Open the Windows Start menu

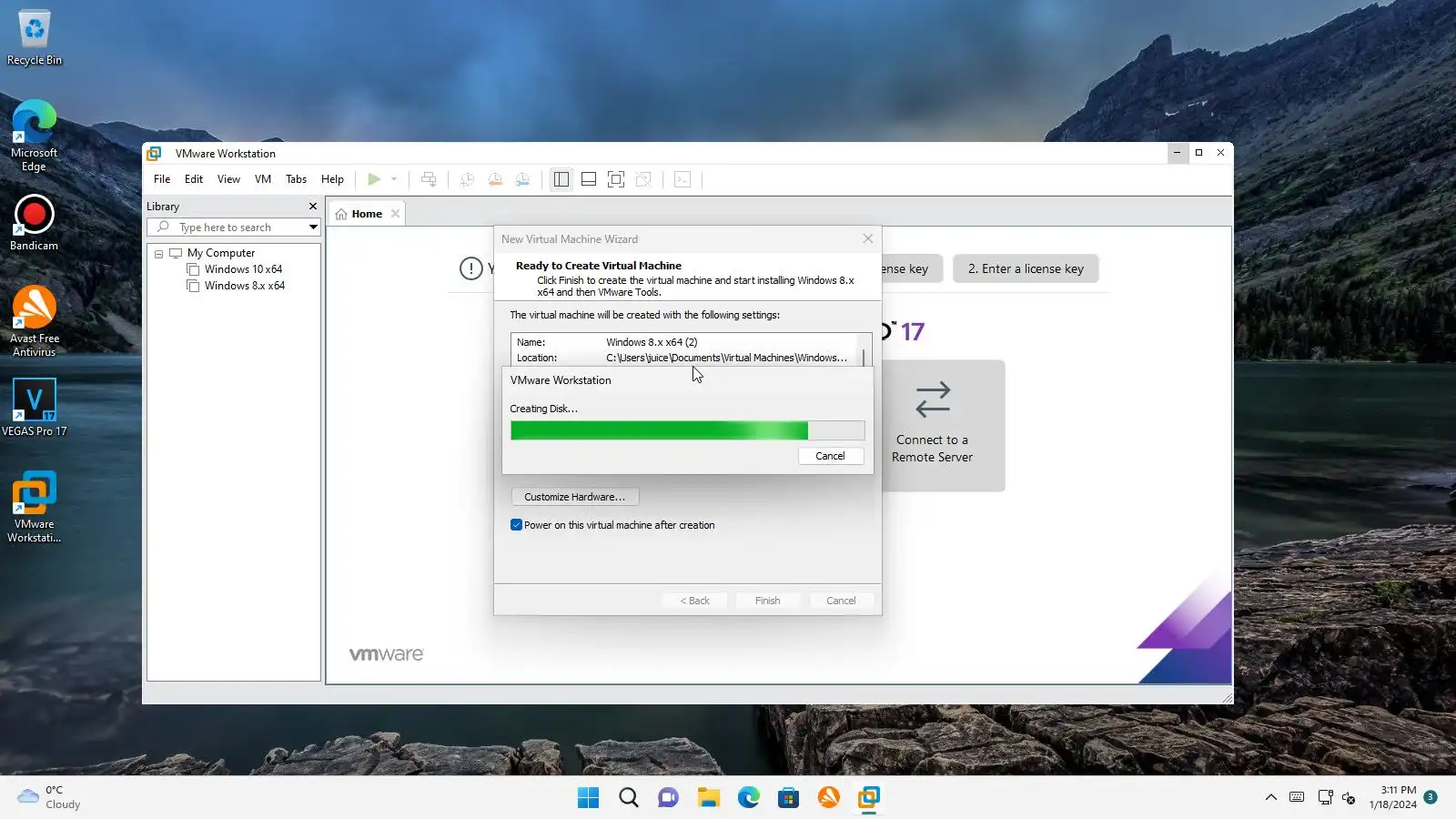click(589, 798)
